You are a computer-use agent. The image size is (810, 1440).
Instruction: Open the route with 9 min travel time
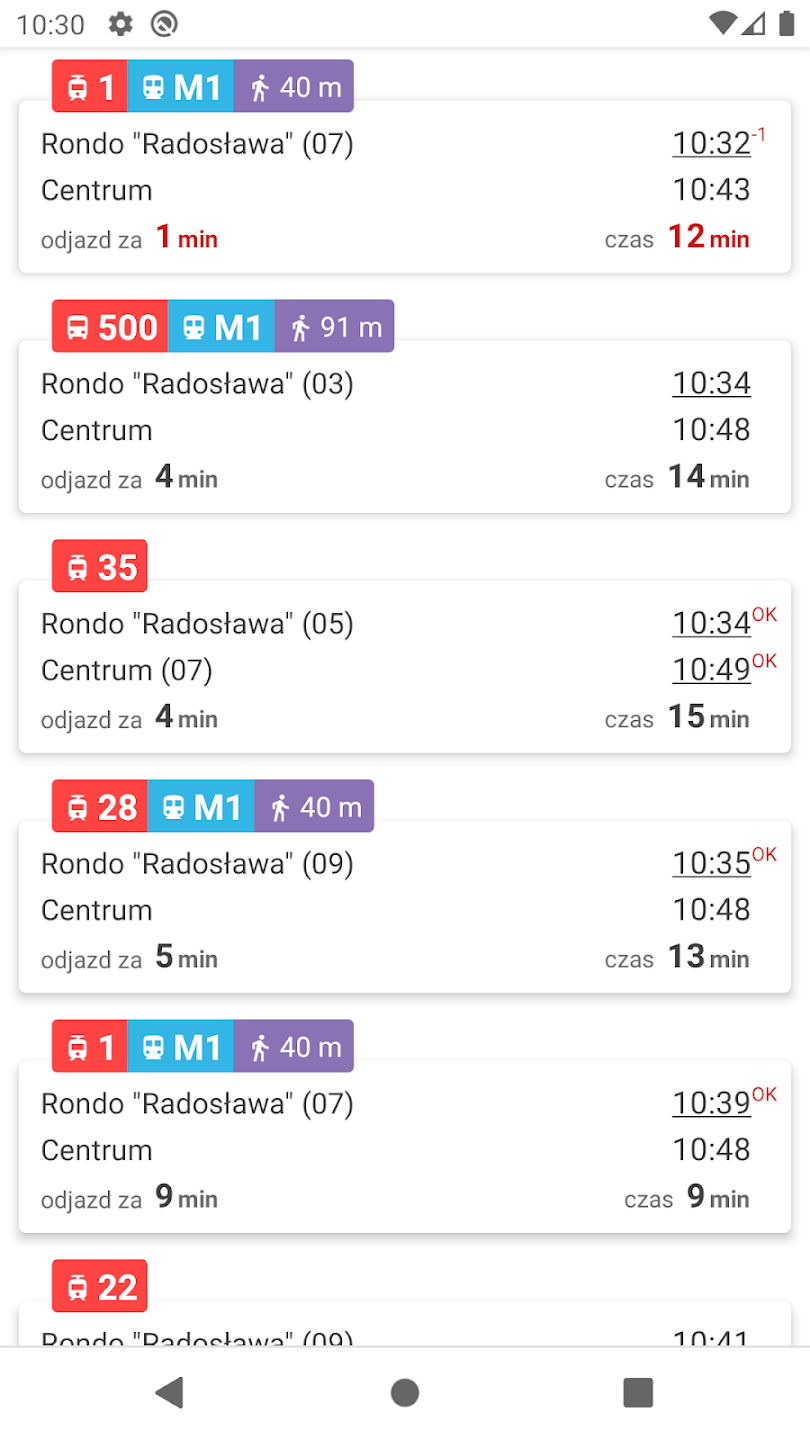404,1150
